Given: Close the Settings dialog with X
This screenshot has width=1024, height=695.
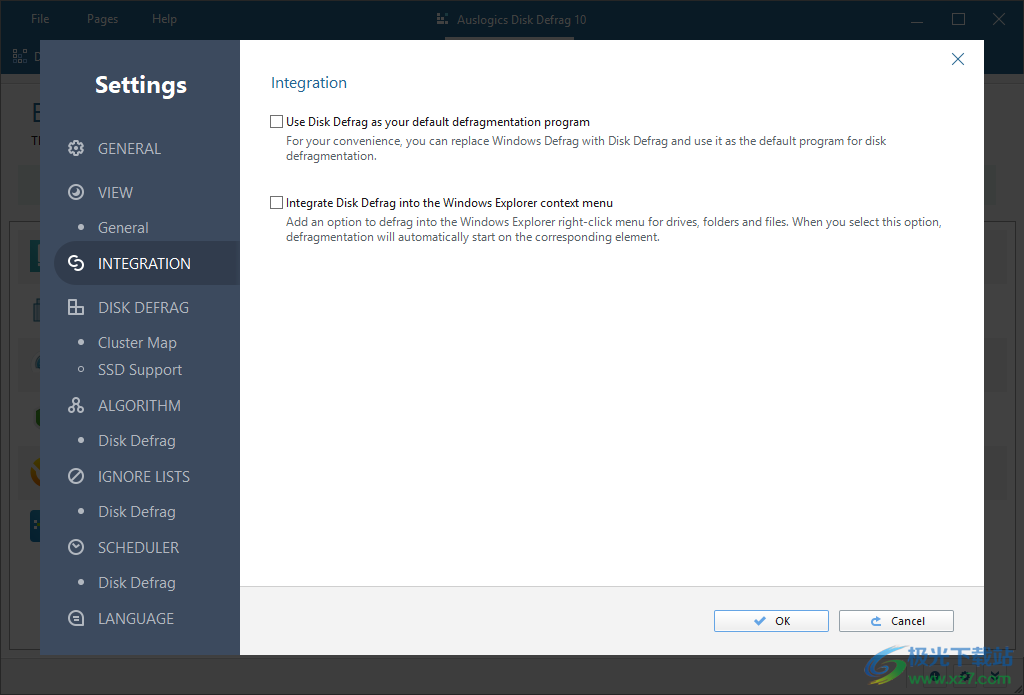Looking at the screenshot, I should click(957, 59).
